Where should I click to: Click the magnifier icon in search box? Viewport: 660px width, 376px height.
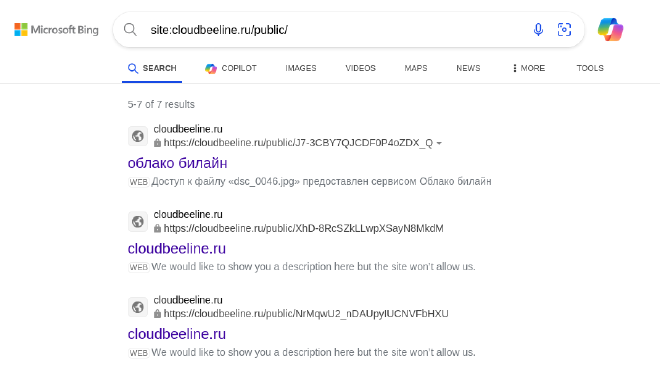coord(130,29)
